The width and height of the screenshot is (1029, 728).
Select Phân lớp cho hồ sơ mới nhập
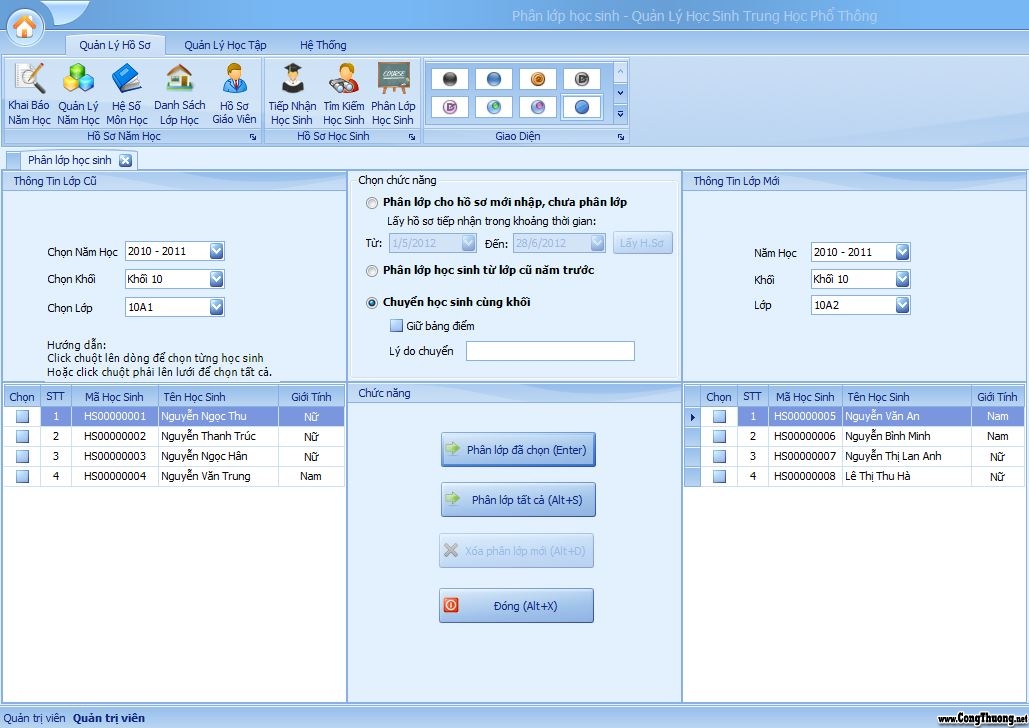click(371, 203)
